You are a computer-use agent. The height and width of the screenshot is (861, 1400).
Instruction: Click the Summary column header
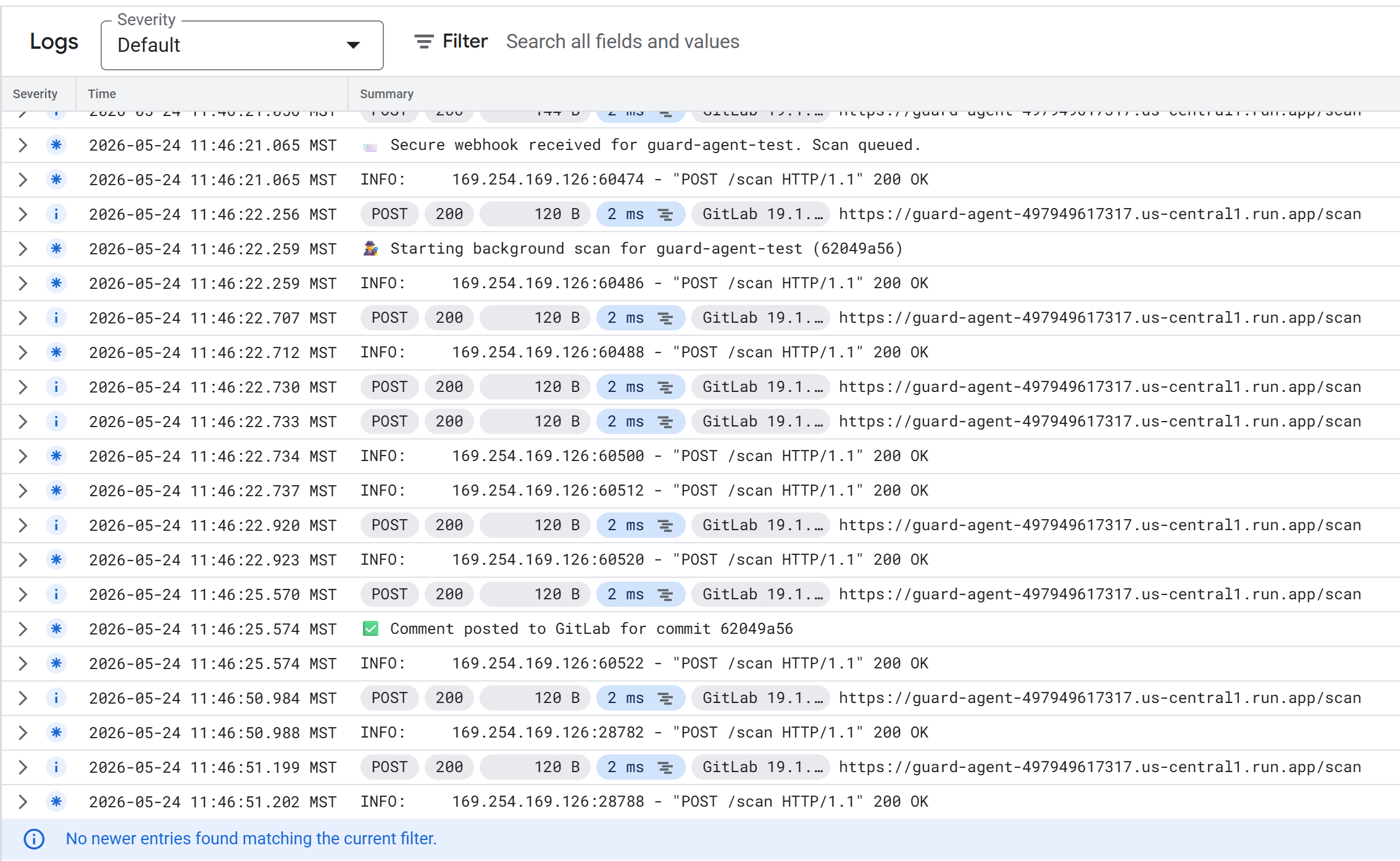pos(386,94)
